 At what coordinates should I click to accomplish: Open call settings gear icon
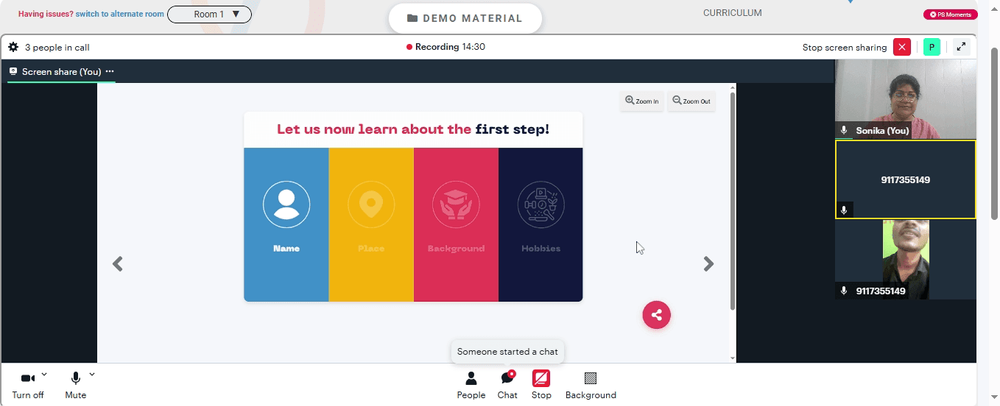tap(13, 47)
